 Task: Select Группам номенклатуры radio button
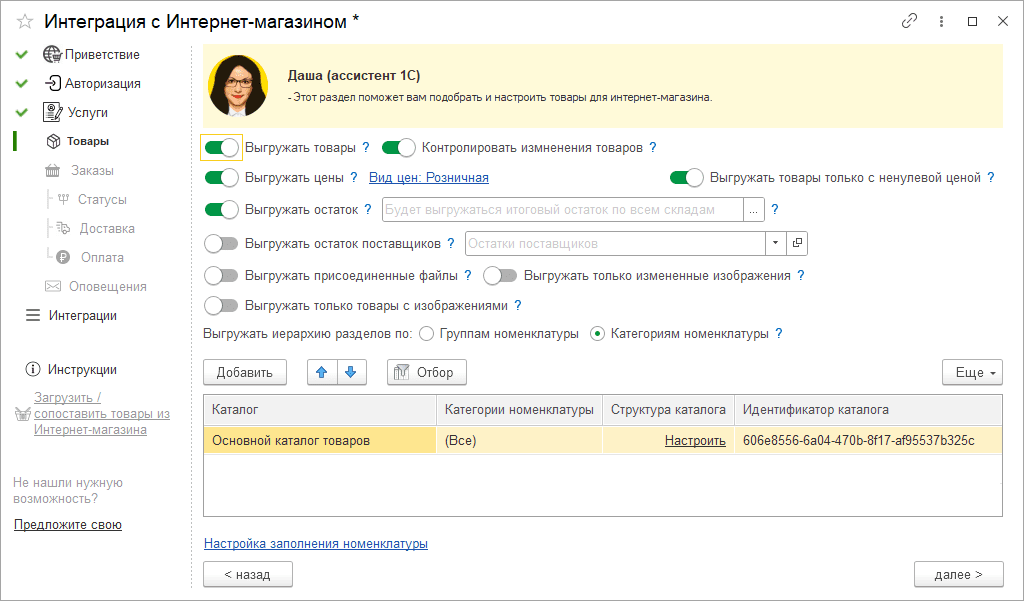pos(426,334)
